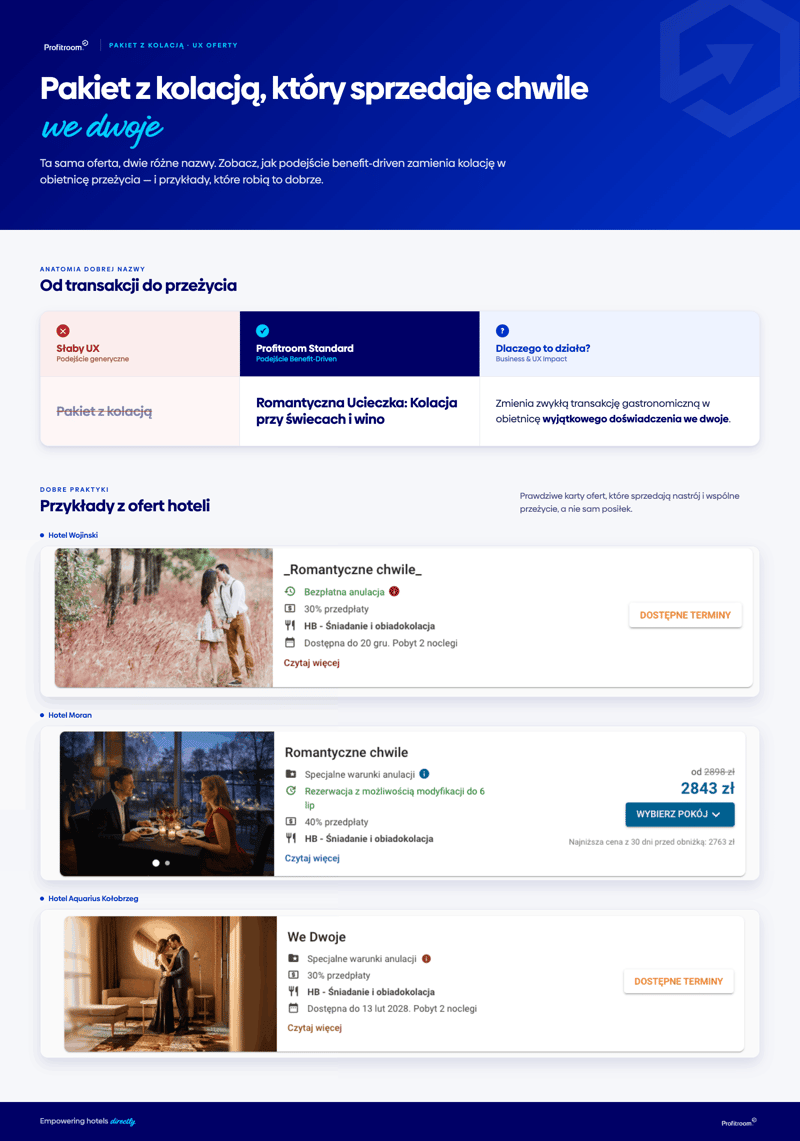Image resolution: width=800 pixels, height=1141 pixels.
Task: Click the free cancellation clock icon in Hotel Wojinski card
Action: pos(290,592)
